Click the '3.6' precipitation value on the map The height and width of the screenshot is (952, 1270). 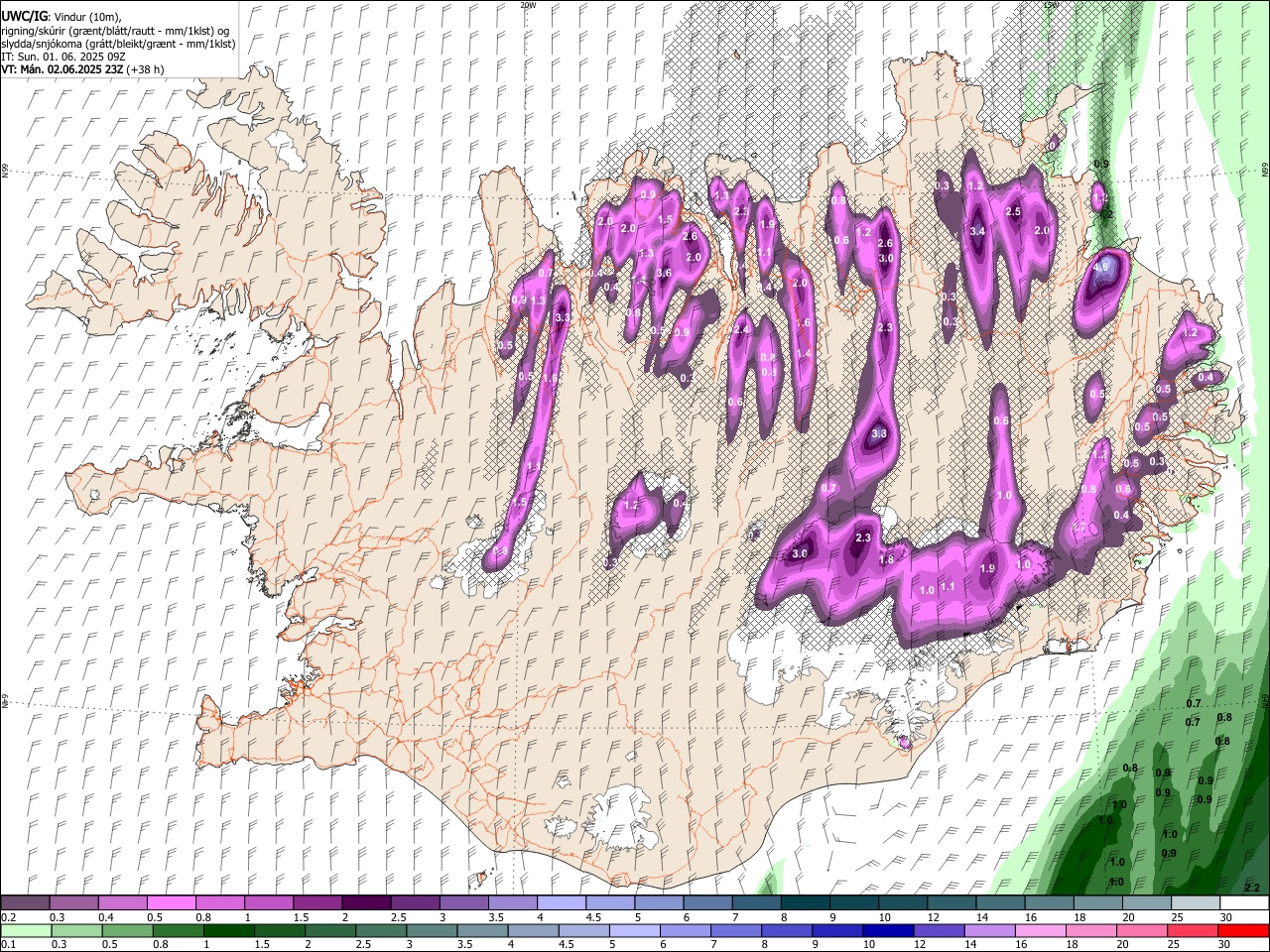664,274
